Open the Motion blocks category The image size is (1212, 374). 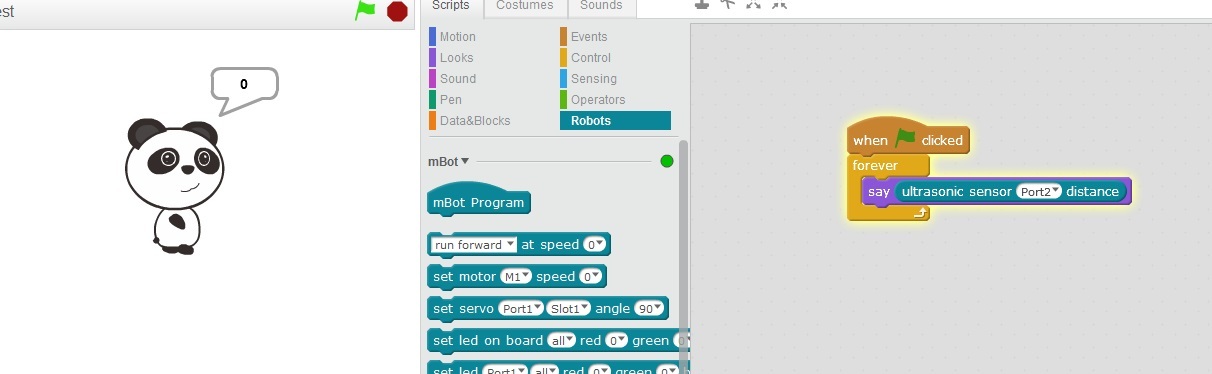click(x=458, y=37)
